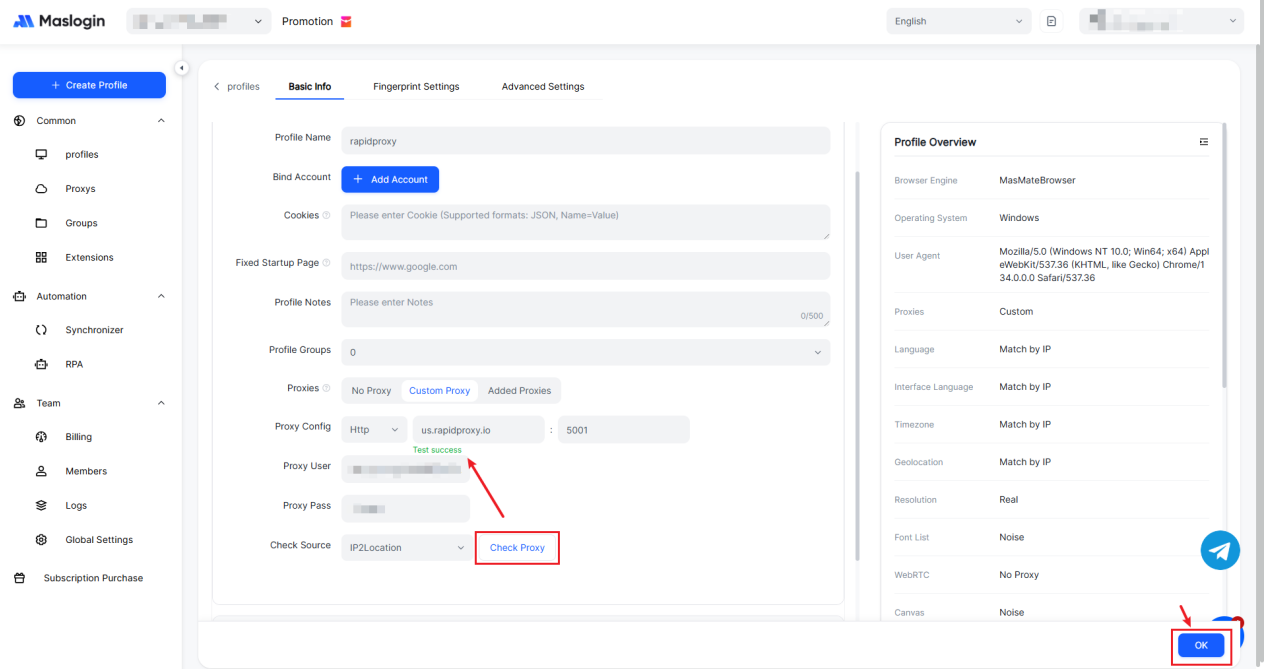The width and height of the screenshot is (1264, 669).
Task: Collapse the sidebar with the arrow icon
Action: (x=181, y=68)
